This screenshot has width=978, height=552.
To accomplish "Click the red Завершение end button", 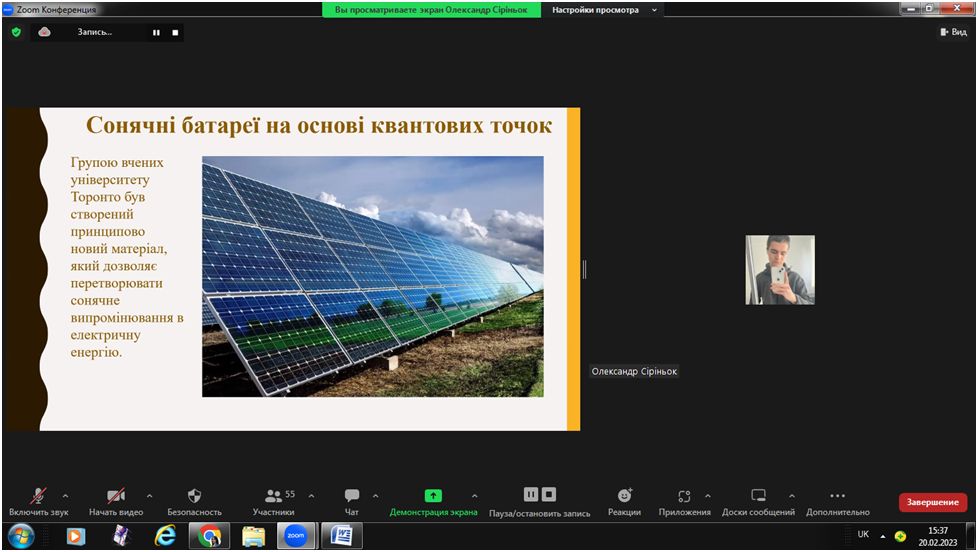I will tap(932, 502).
